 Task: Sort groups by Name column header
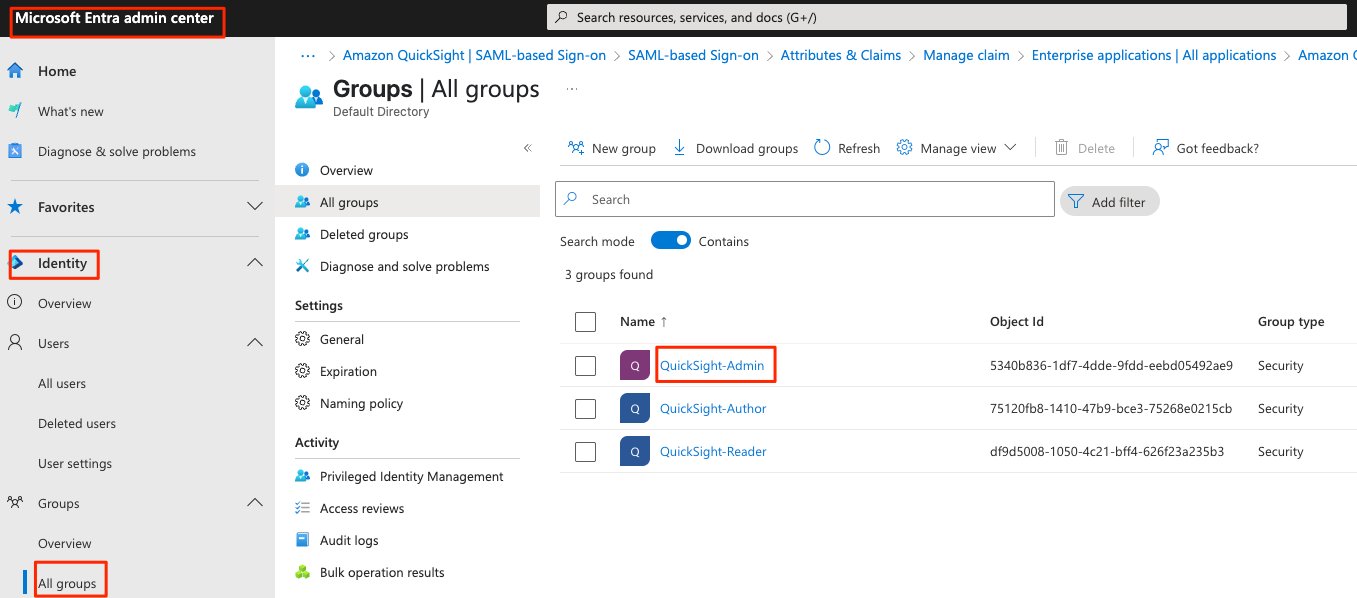click(644, 322)
